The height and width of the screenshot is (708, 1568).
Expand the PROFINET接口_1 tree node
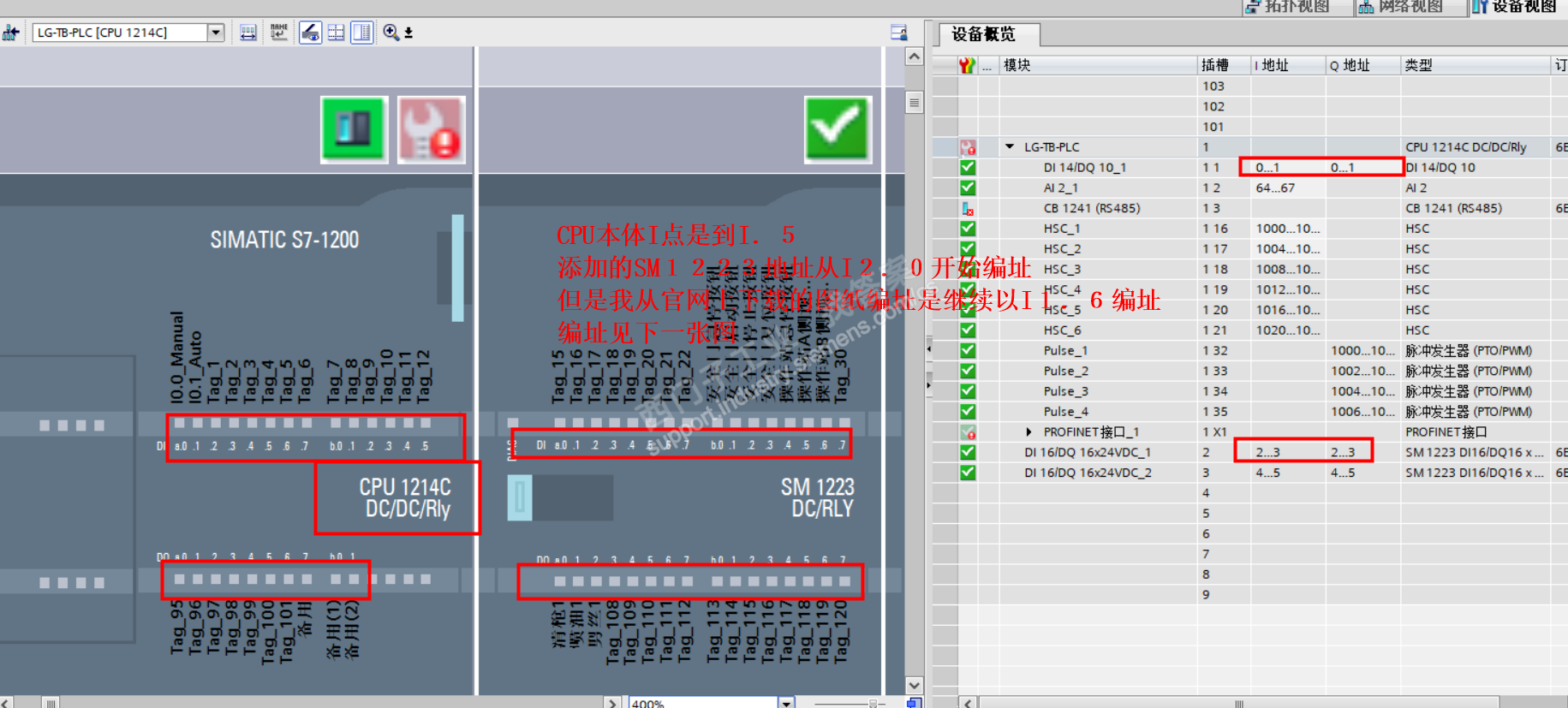[x=1029, y=432]
